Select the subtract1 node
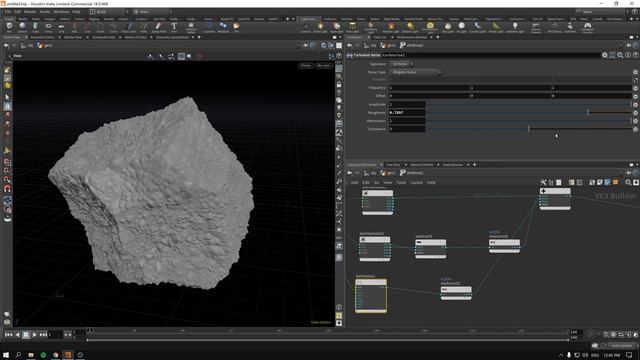The image size is (640, 360). pyautogui.click(x=430, y=249)
